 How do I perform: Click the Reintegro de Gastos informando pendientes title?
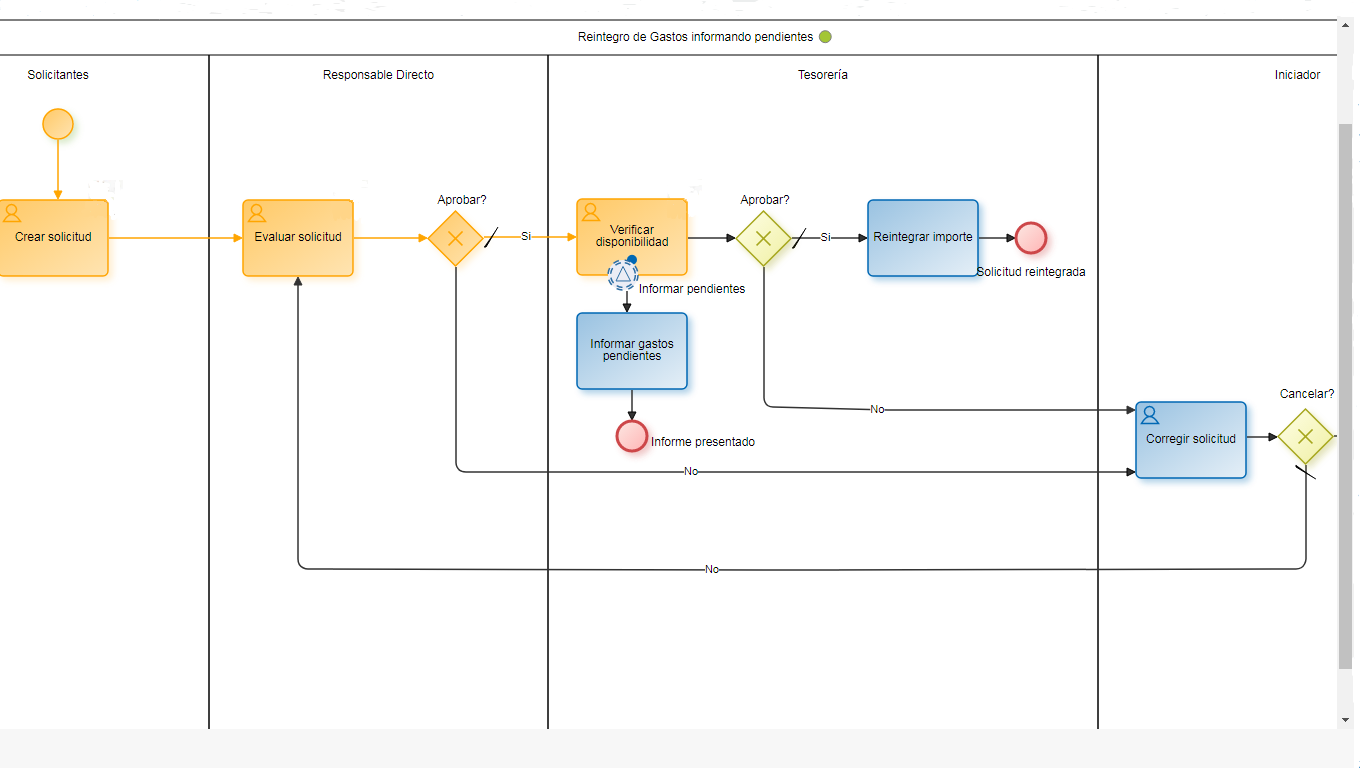tap(695, 37)
